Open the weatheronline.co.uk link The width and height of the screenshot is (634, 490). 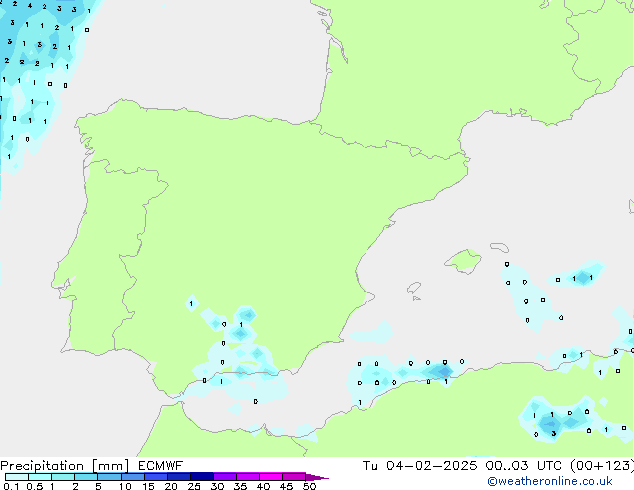[550, 481]
